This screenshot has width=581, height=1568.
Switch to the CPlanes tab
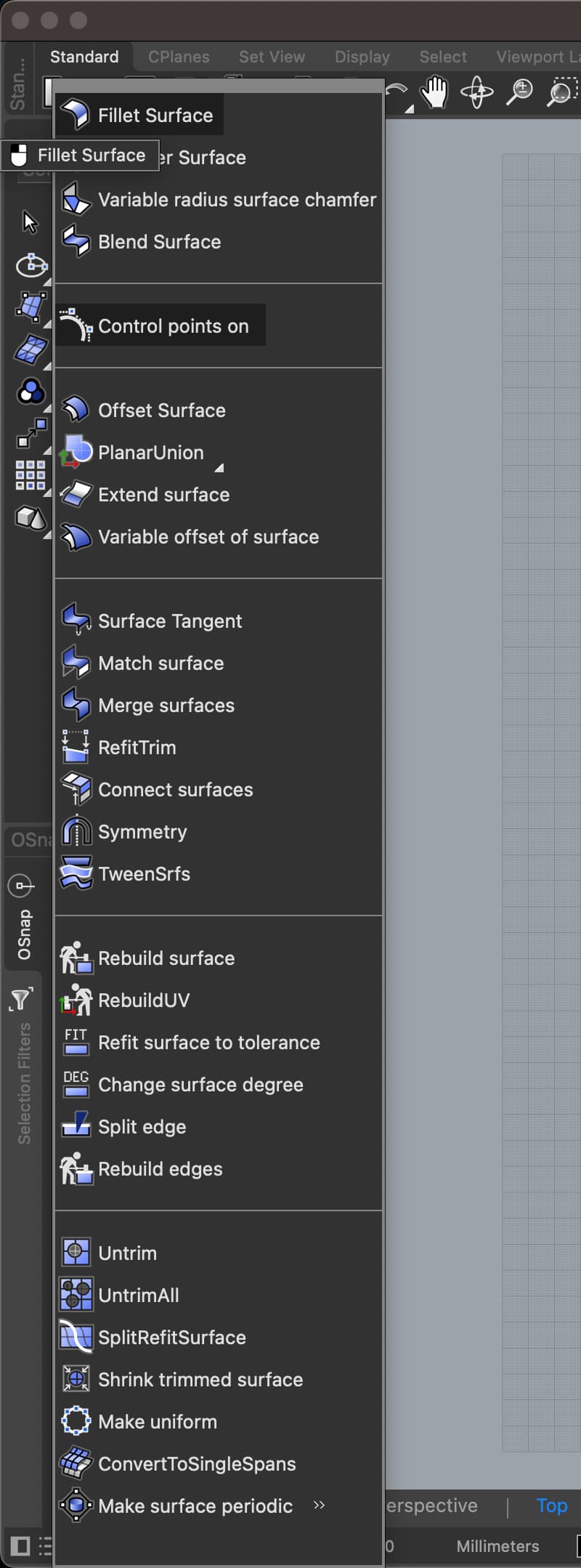tap(179, 57)
